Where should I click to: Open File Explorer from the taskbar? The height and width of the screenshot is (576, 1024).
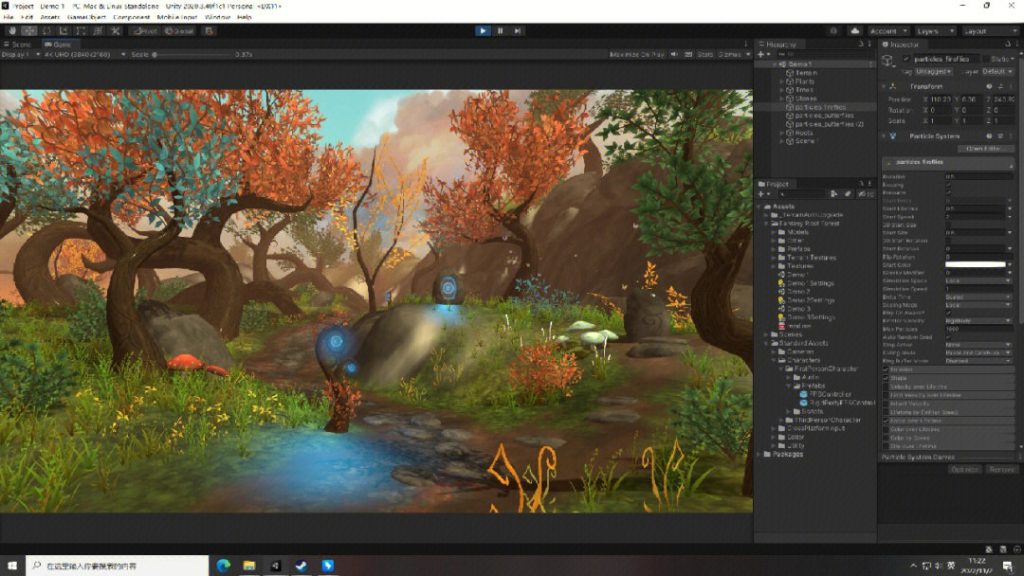click(249, 566)
